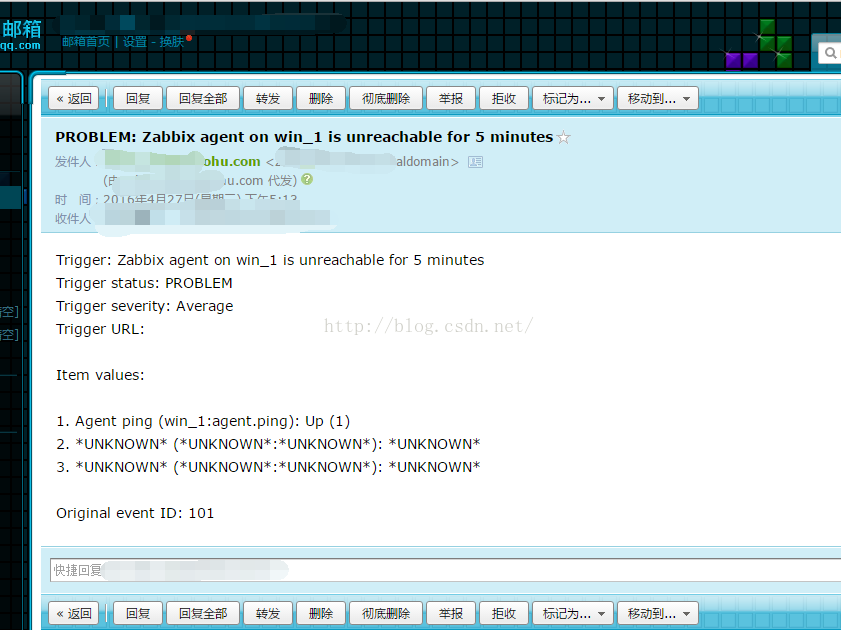The image size is (841, 630).
Task: Open 换肤 change skin link
Action: [x=172, y=42]
